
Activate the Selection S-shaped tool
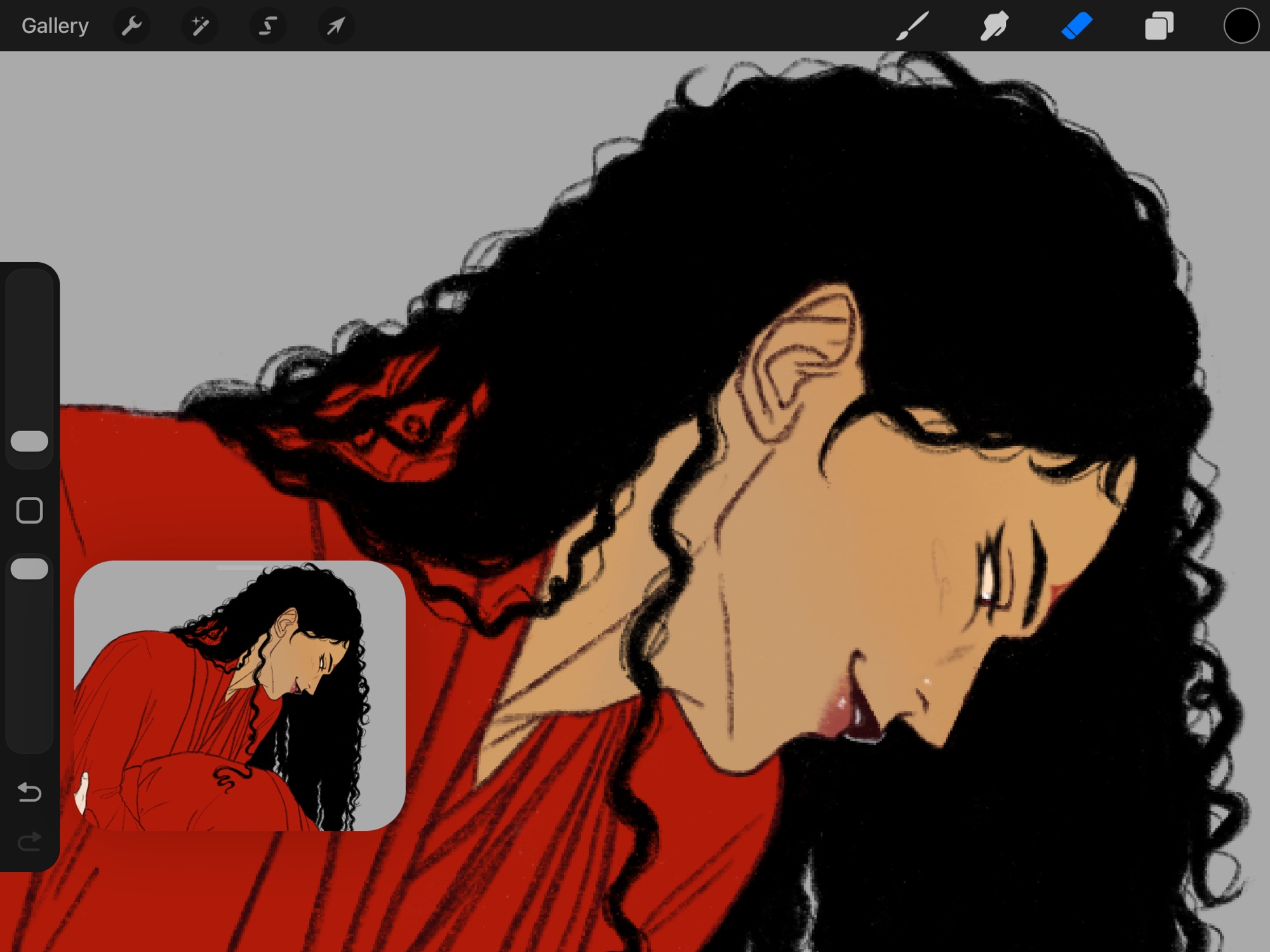click(267, 26)
